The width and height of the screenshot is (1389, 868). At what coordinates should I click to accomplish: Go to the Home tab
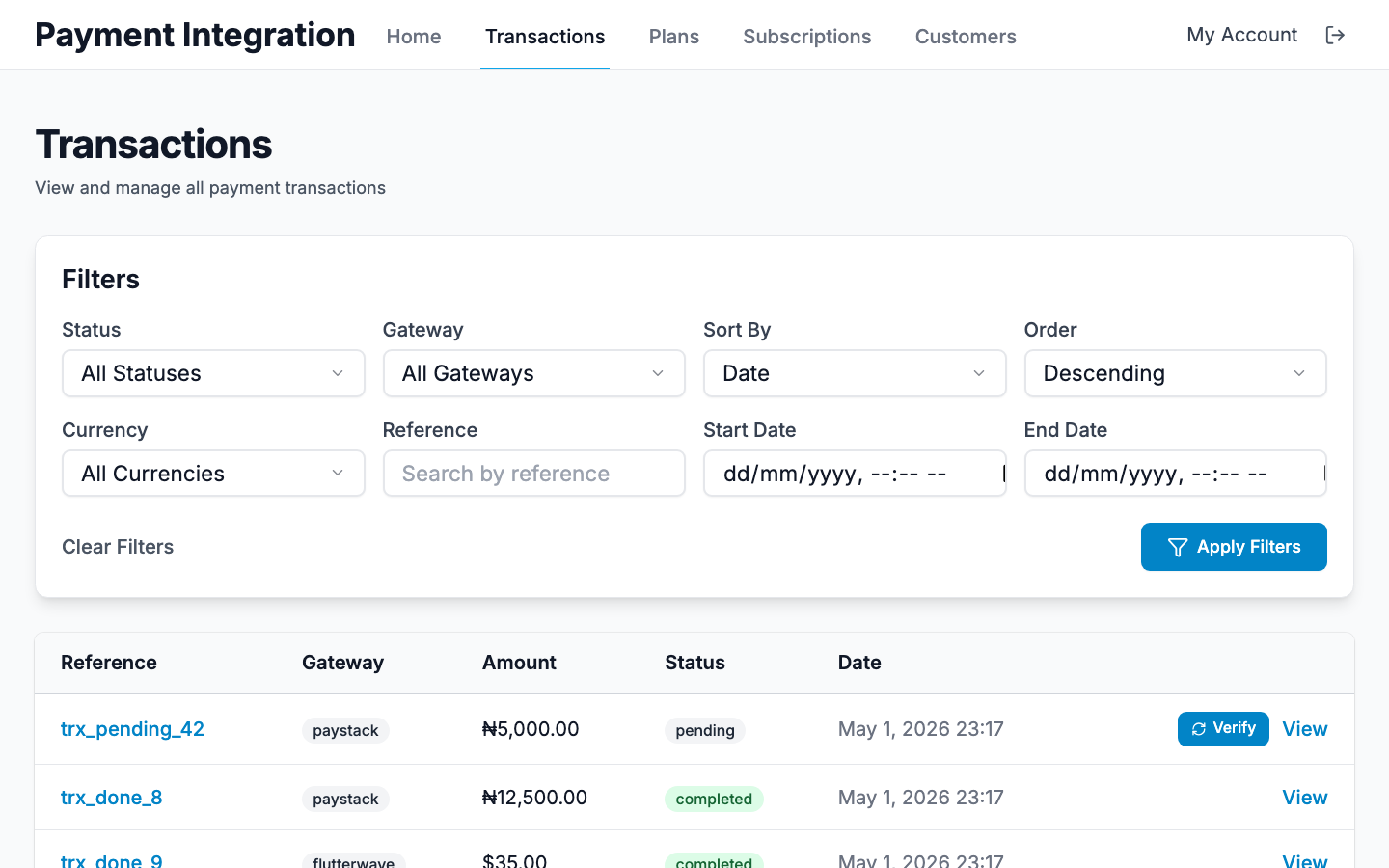pos(414,37)
